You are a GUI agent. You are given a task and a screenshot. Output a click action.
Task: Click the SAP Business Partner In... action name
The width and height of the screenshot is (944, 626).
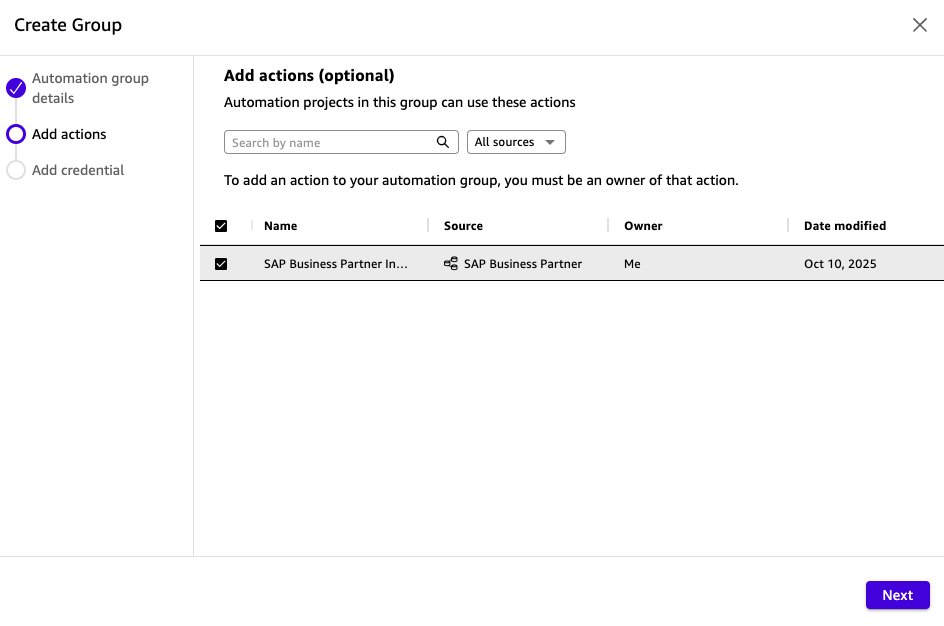pyautogui.click(x=335, y=264)
